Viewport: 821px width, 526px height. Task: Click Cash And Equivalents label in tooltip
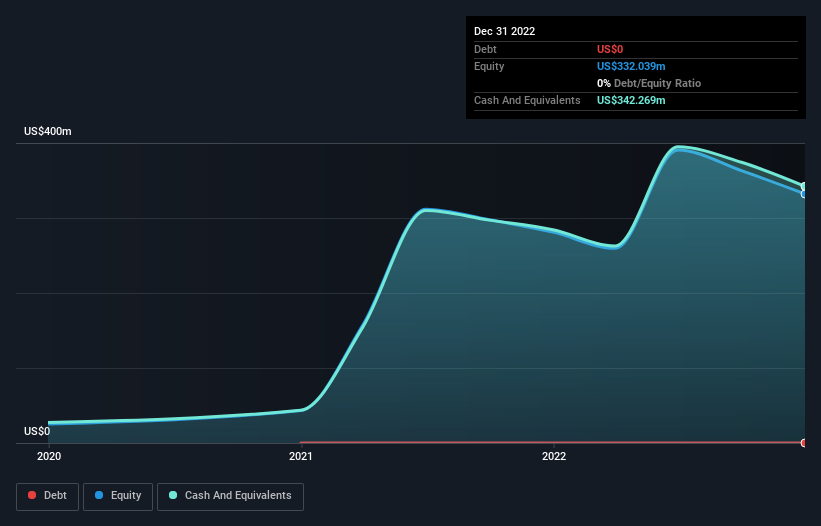pos(527,100)
